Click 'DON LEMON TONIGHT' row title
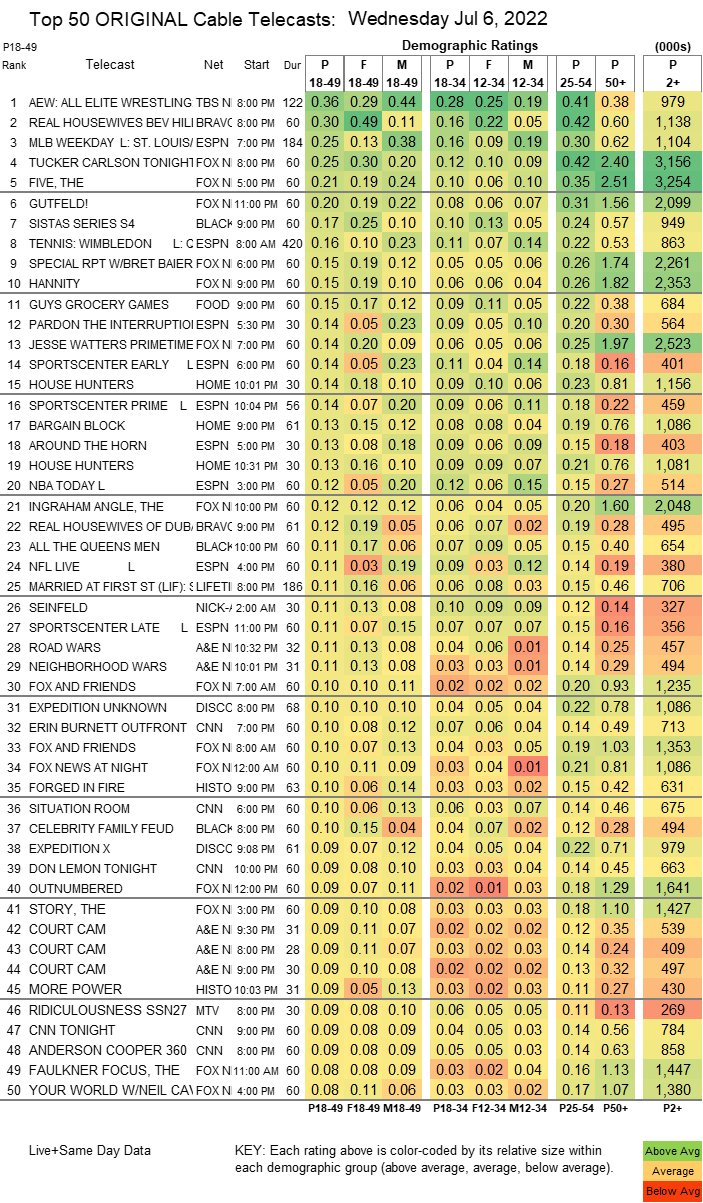Image resolution: width=703 pixels, height=1203 pixels. pos(95,867)
